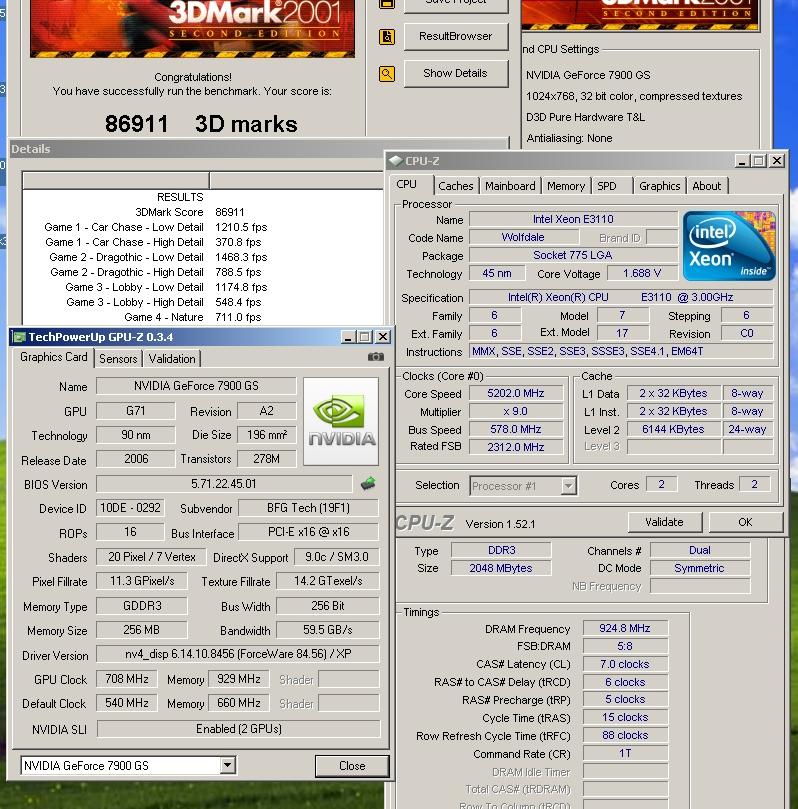Click the ResultBrowser magnifier document icon

tap(387, 37)
